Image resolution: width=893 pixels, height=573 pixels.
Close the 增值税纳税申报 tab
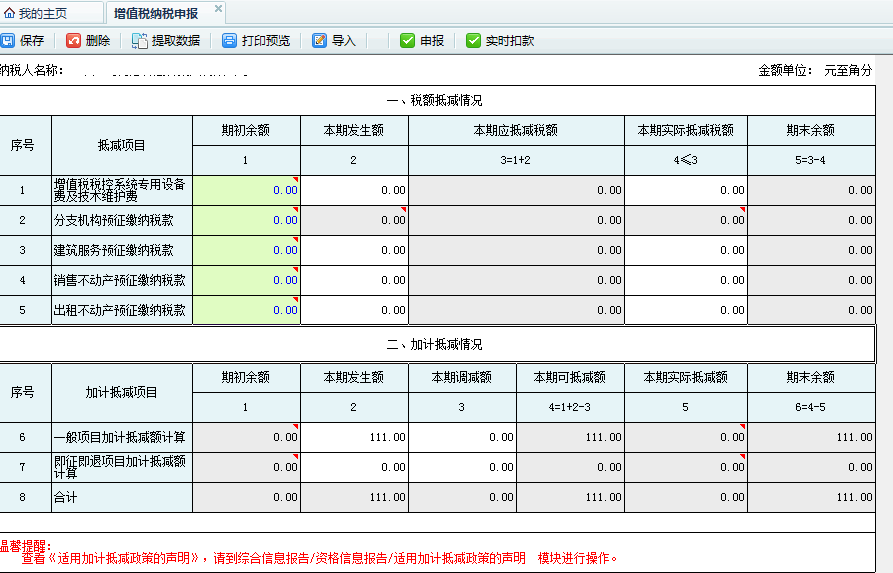(219, 9)
